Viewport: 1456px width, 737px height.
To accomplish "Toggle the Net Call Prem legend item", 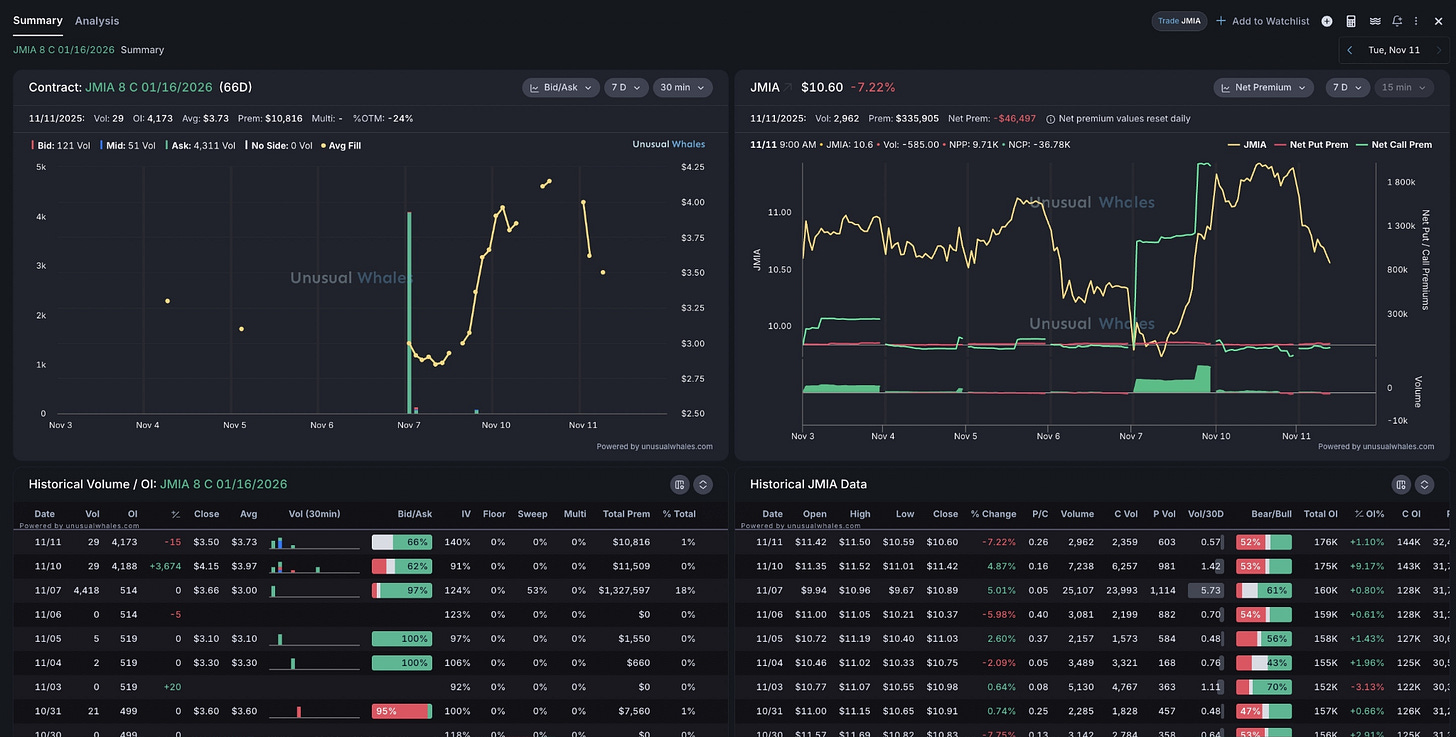I will coord(1392,144).
